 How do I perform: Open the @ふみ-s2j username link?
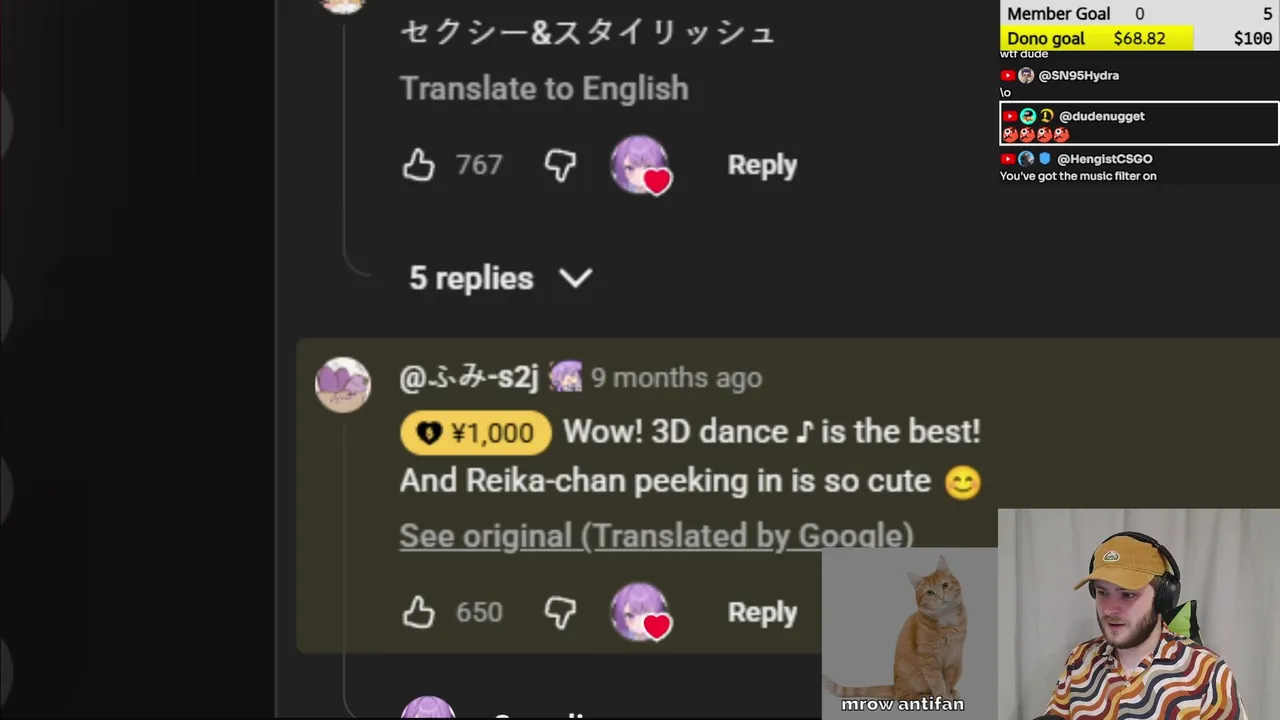[x=469, y=378]
